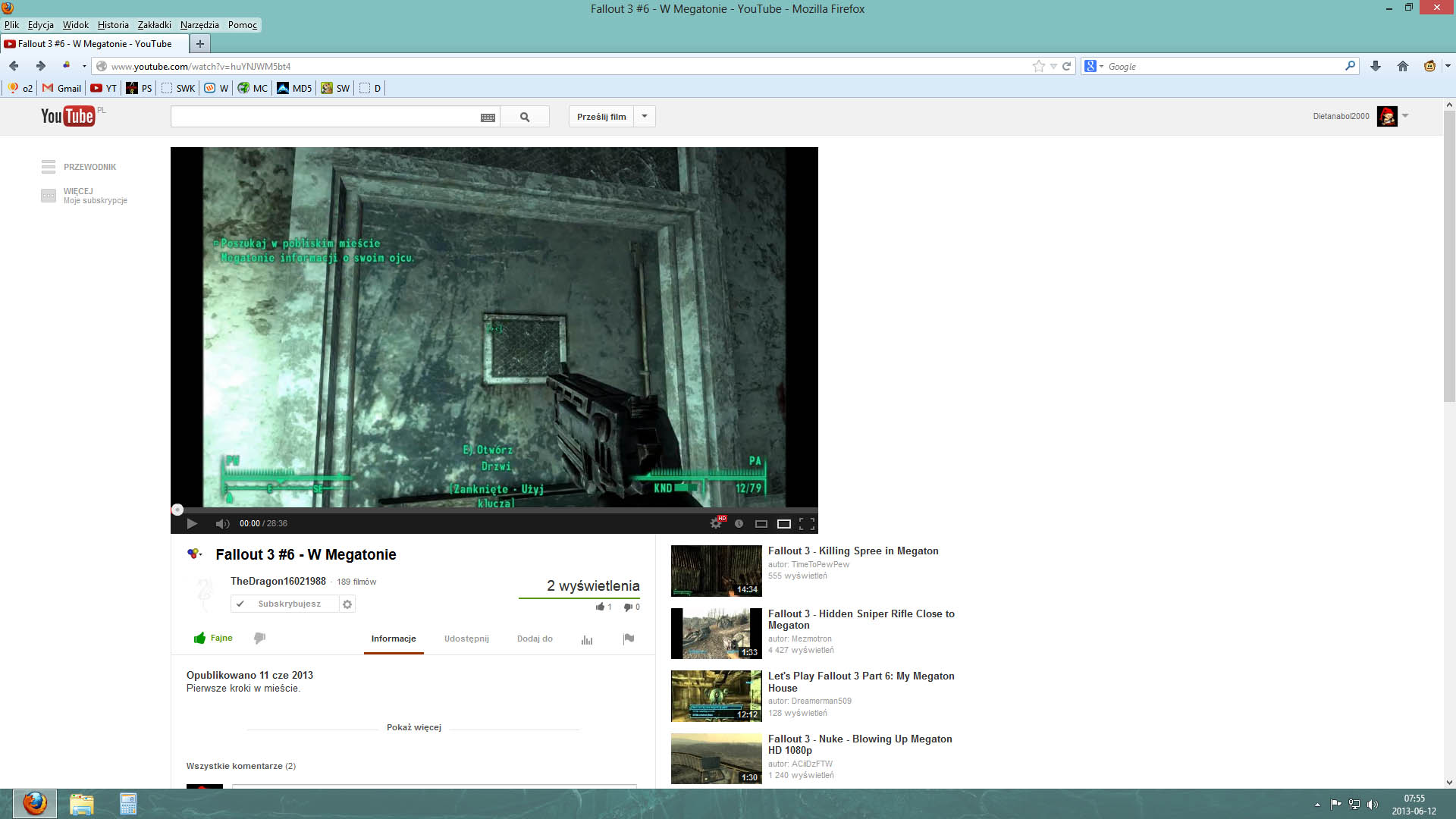Open video quality settings gear
The width and height of the screenshot is (1456, 819).
(716, 523)
